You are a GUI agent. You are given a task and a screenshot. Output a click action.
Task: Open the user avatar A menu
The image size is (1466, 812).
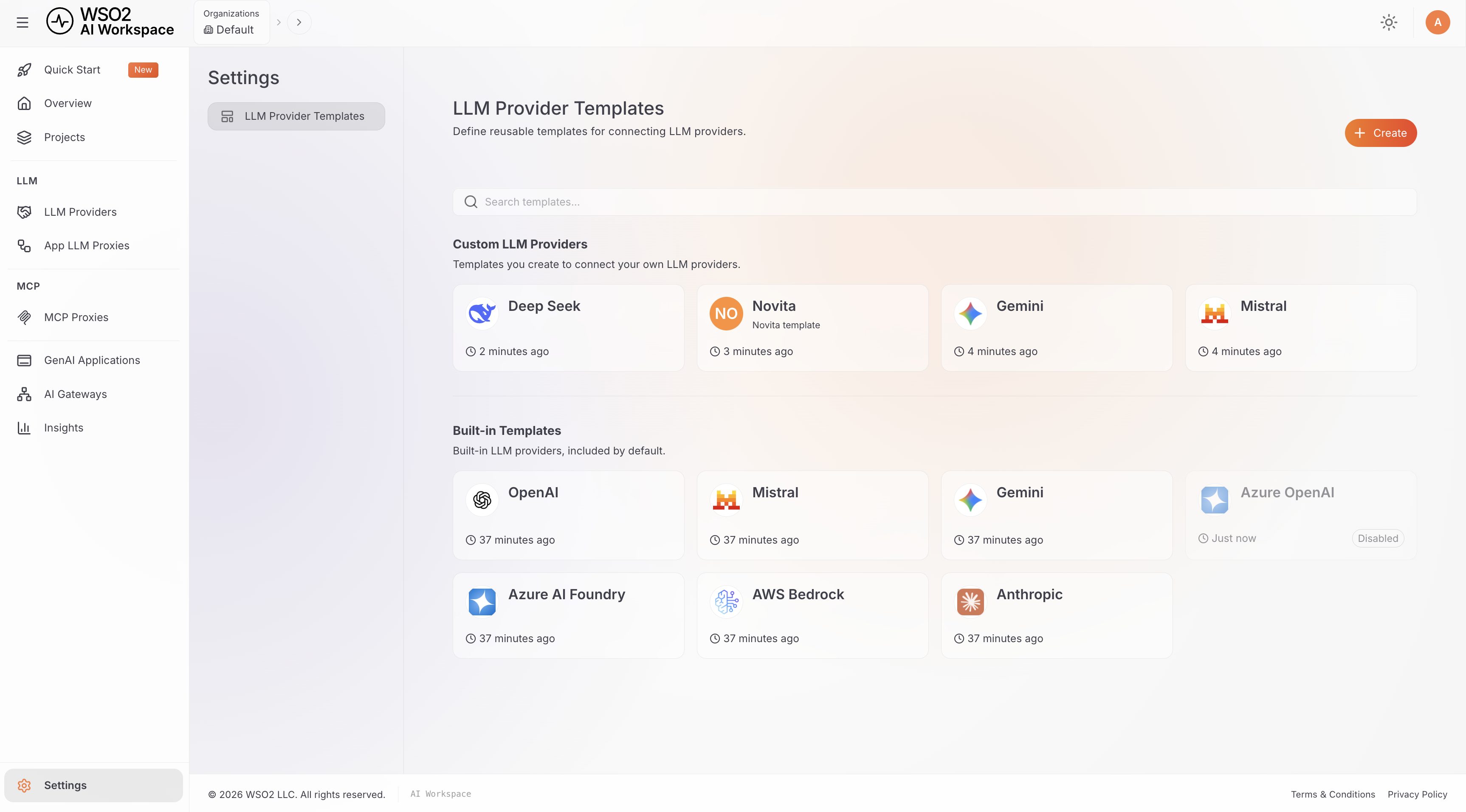(x=1438, y=23)
